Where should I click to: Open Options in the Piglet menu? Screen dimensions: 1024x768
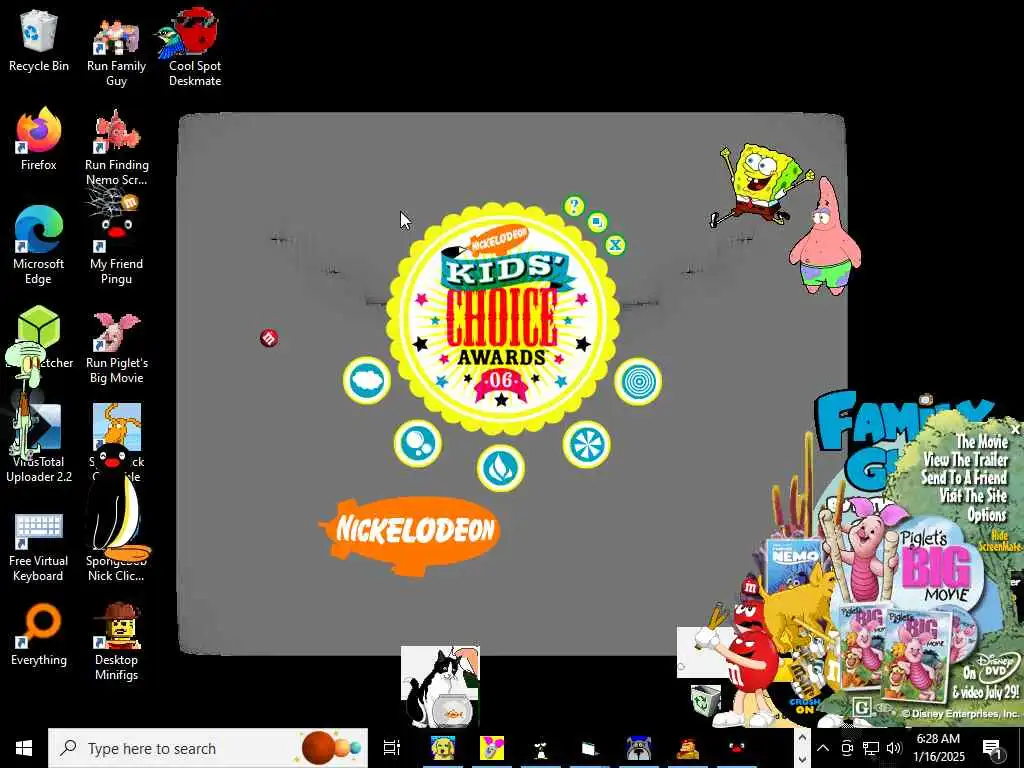986,515
